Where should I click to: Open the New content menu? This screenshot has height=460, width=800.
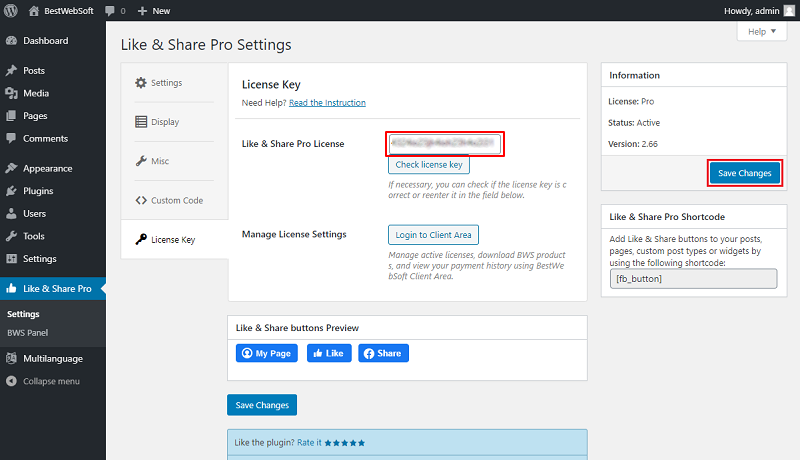tap(154, 11)
